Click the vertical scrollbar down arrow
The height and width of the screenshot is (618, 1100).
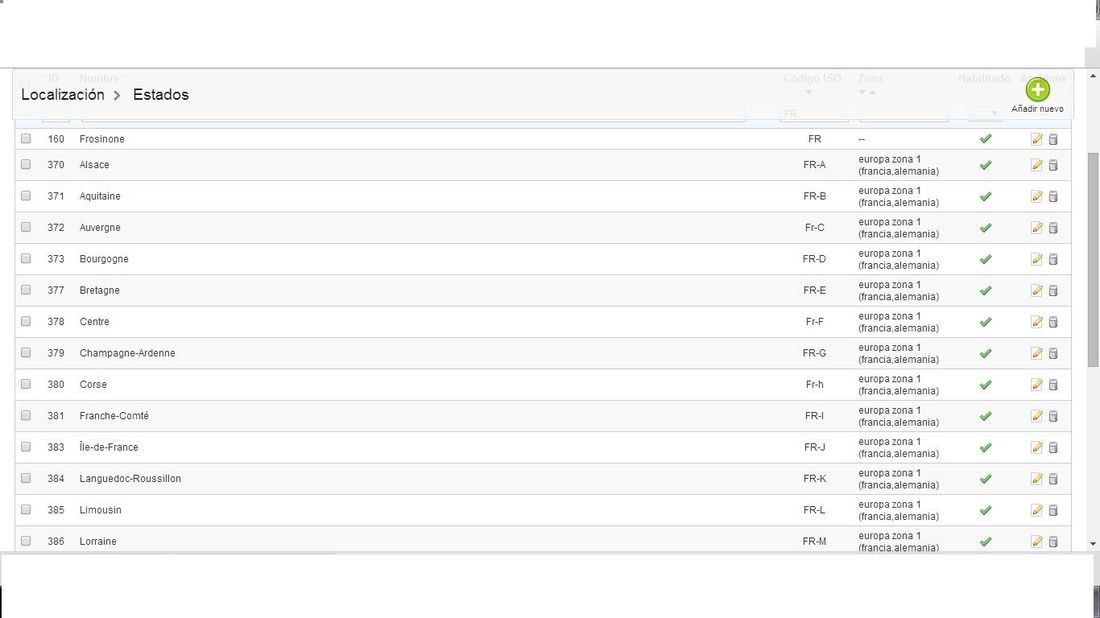coord(1093,544)
